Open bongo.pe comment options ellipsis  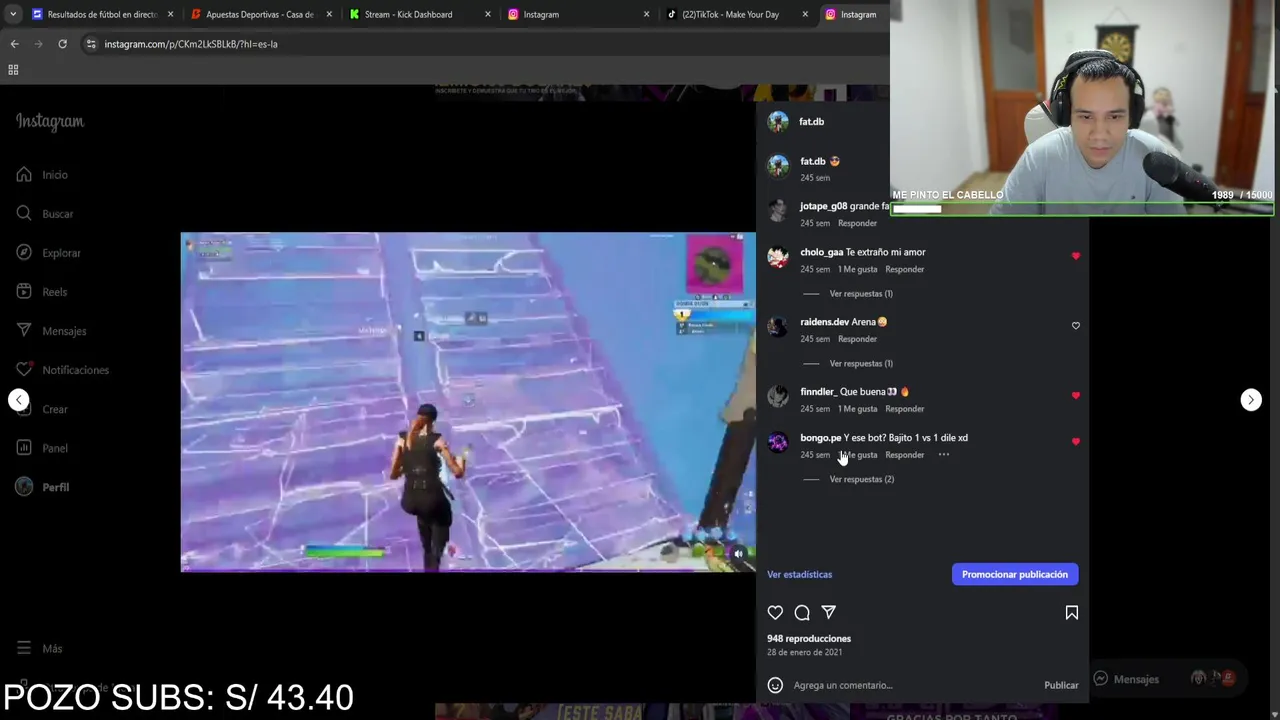(x=943, y=455)
